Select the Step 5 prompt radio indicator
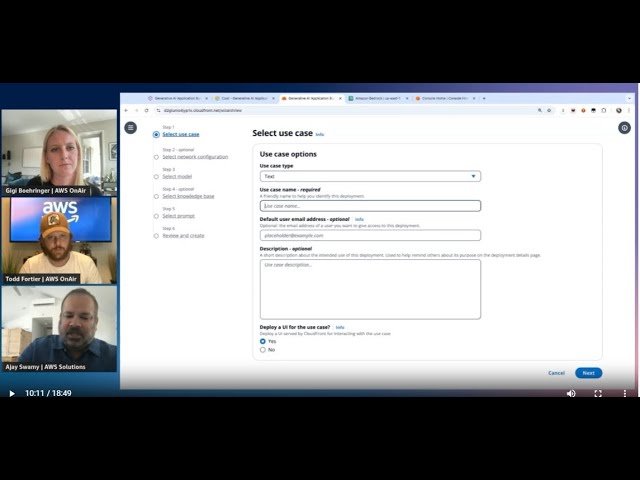 (156, 216)
